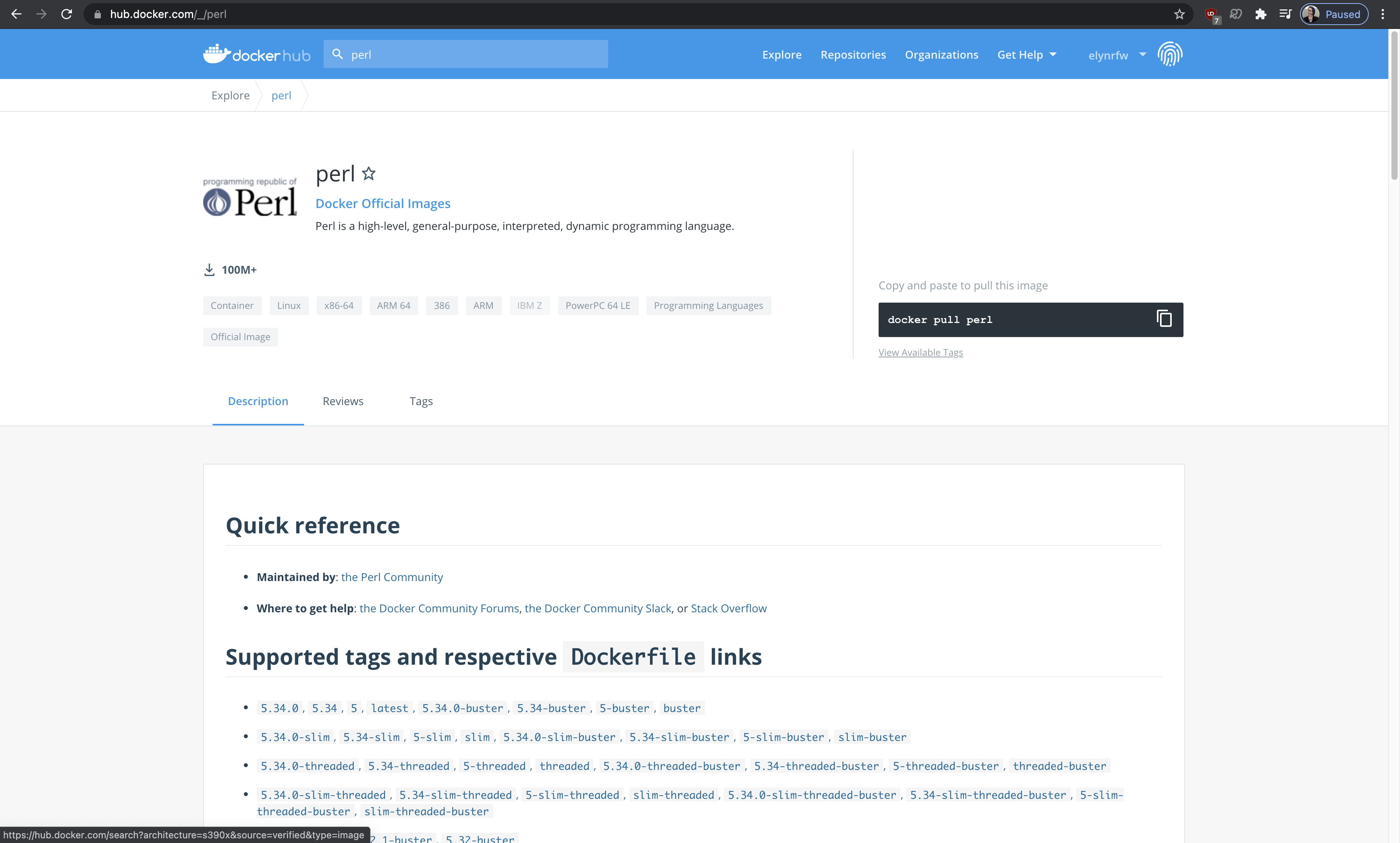Viewport: 1400px width, 843px height.
Task: Click the fingerprint account icon
Action: 1170,54
